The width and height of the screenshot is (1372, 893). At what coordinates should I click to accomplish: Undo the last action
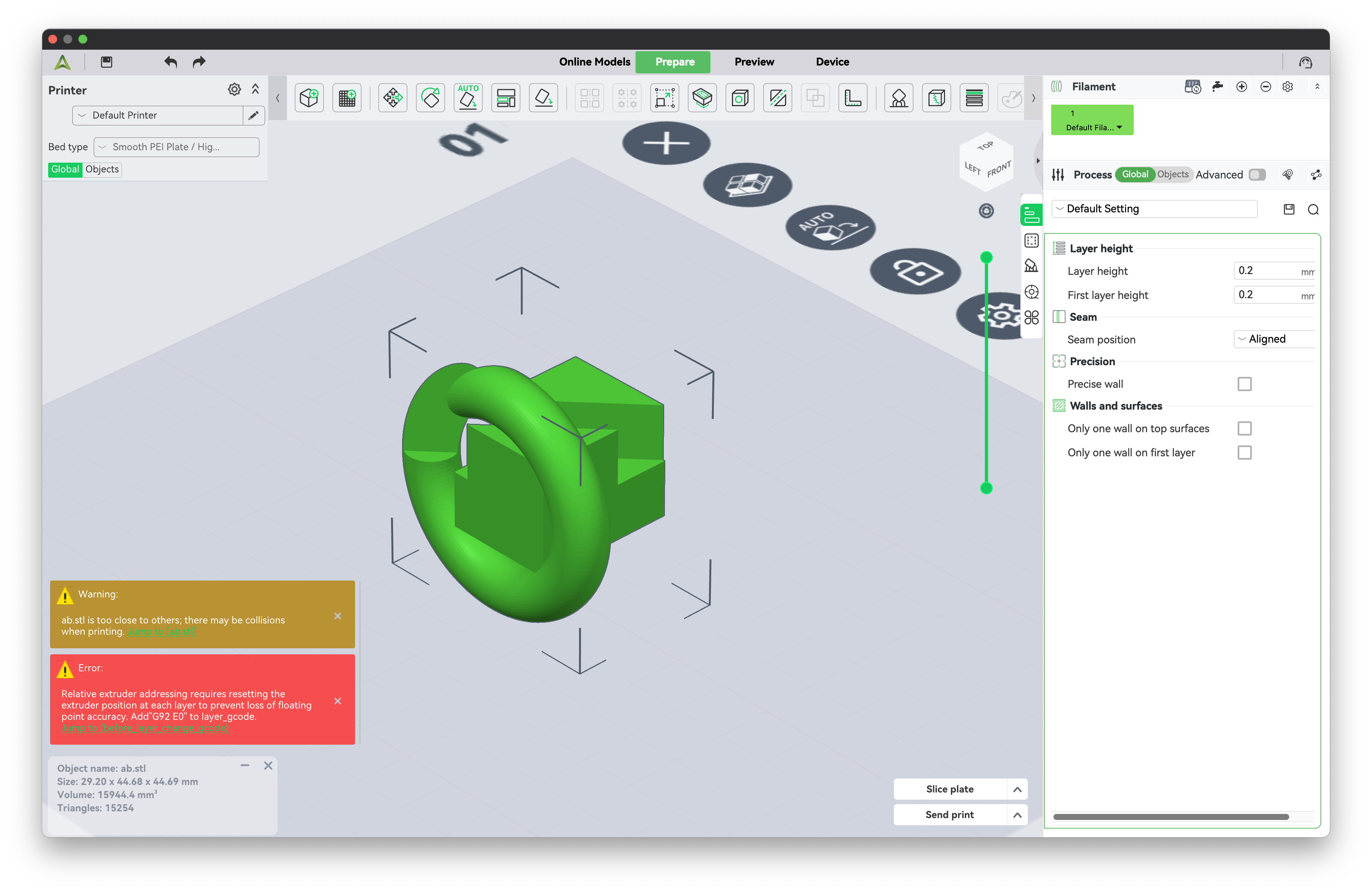170,62
